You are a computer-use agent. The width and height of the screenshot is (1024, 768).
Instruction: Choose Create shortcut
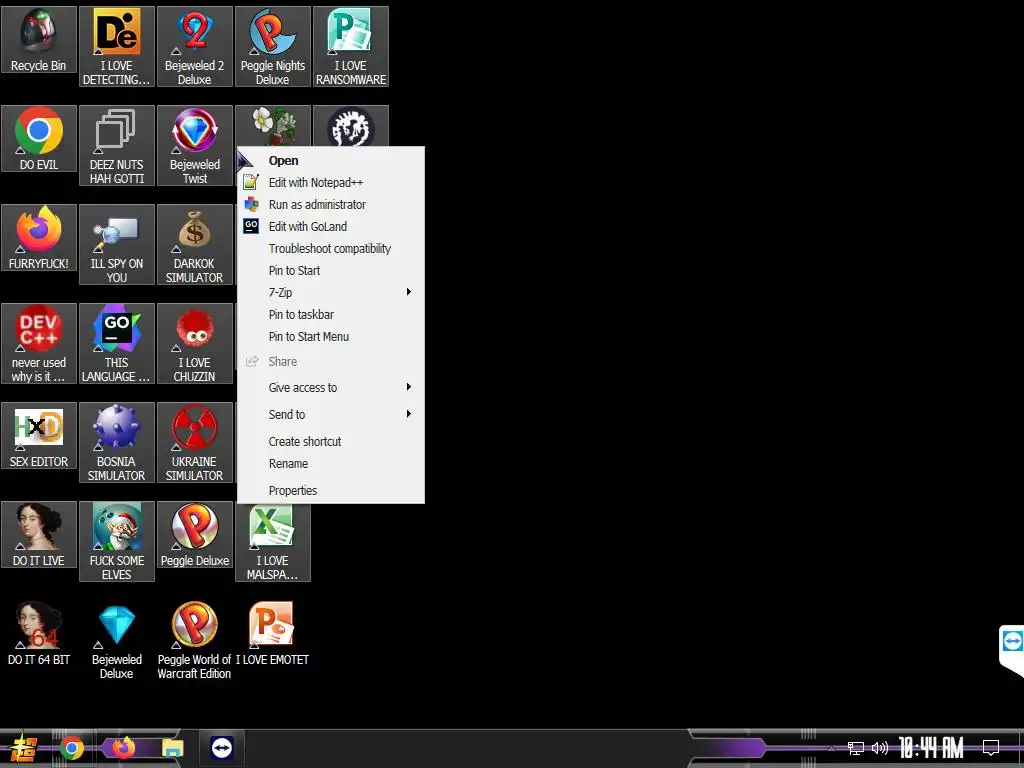[x=331, y=441]
